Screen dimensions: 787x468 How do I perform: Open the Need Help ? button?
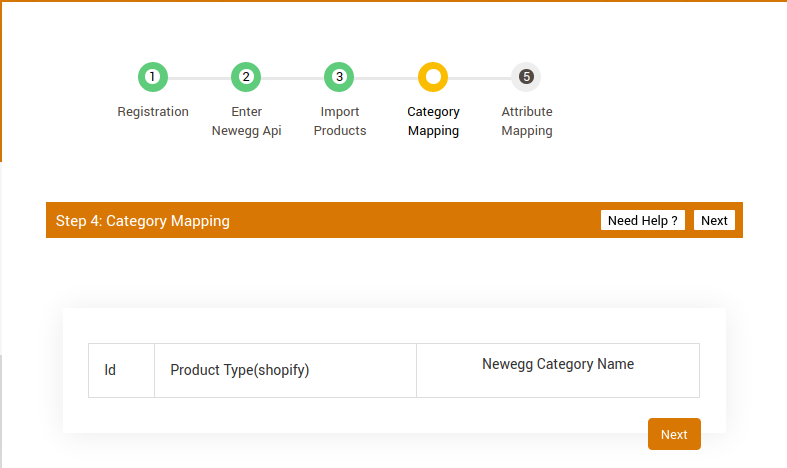pyautogui.click(x=643, y=220)
